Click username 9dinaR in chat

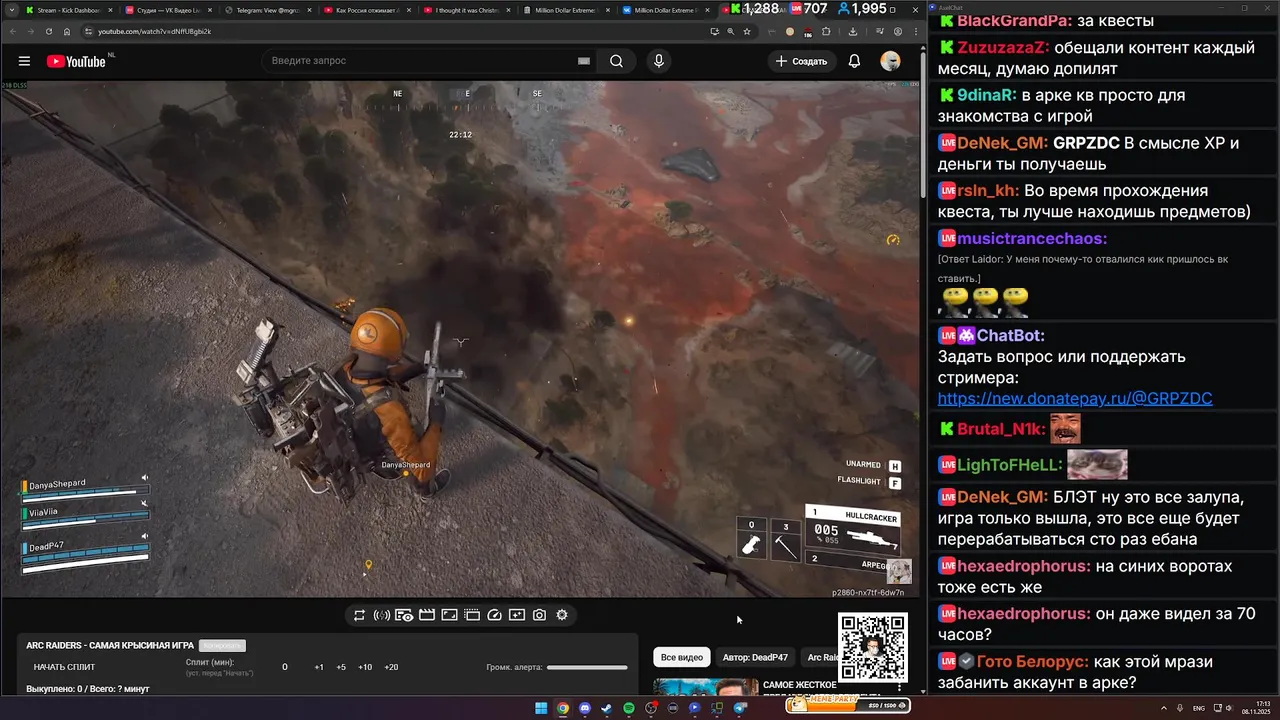pyautogui.click(x=987, y=96)
